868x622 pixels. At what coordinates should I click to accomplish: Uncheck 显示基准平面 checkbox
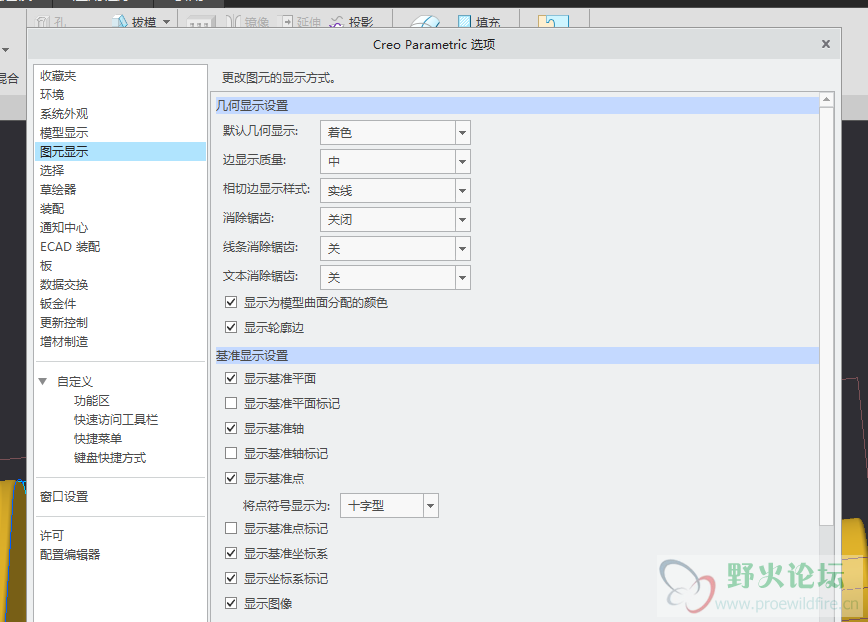pyautogui.click(x=231, y=378)
